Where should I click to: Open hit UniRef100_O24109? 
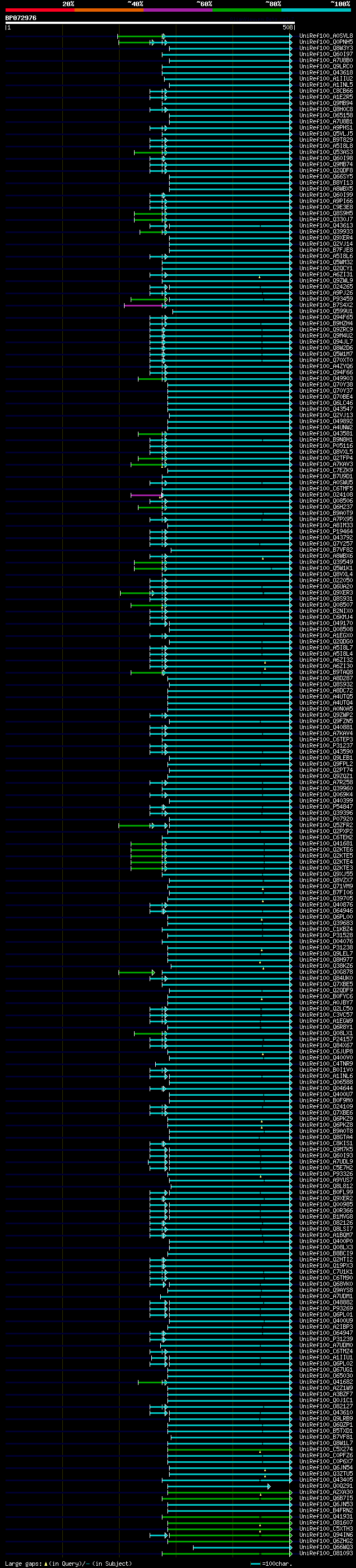click(326, 1107)
